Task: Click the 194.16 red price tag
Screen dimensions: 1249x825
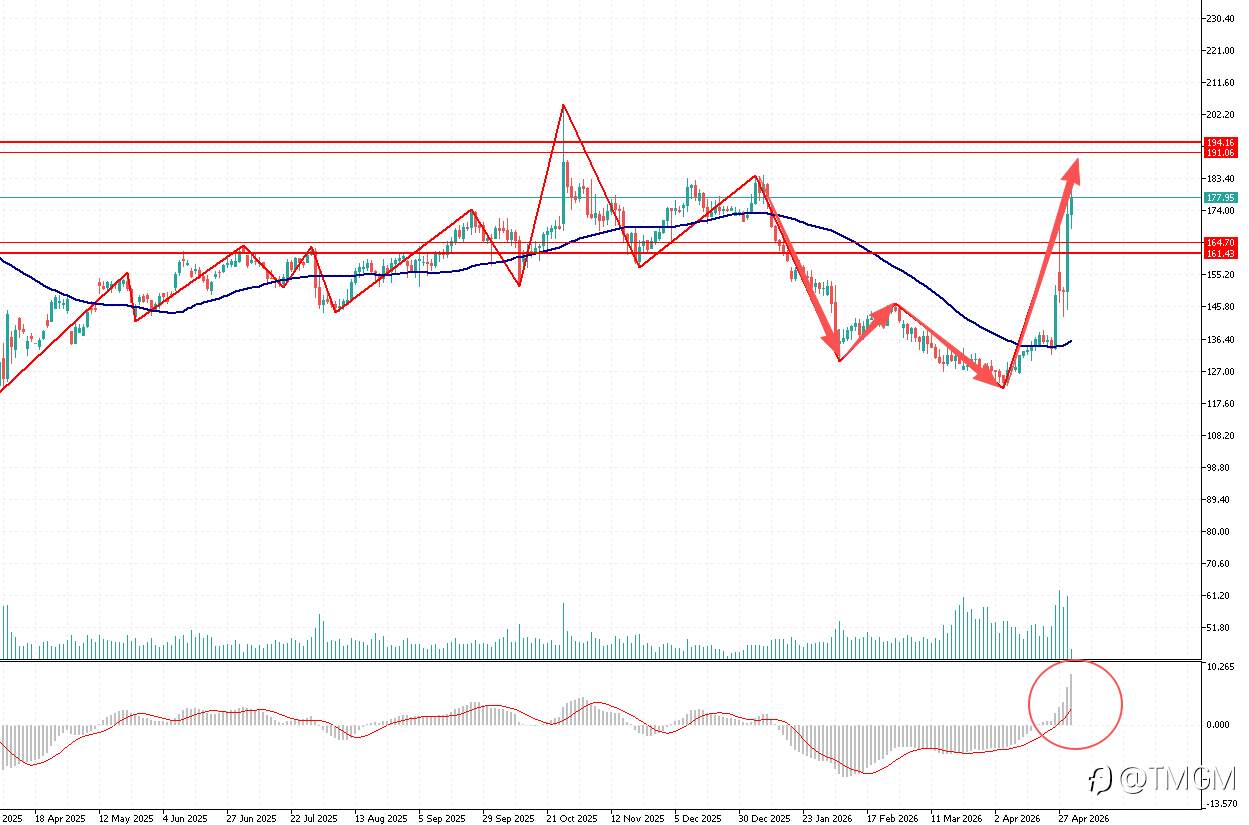Action: click(x=1221, y=143)
